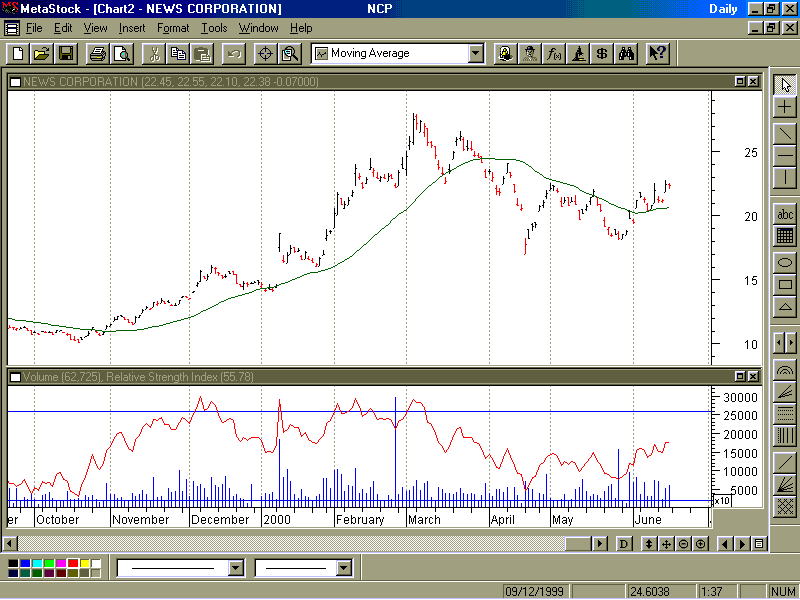Select the abc text tool
The width and height of the screenshot is (800, 600).
785,214
